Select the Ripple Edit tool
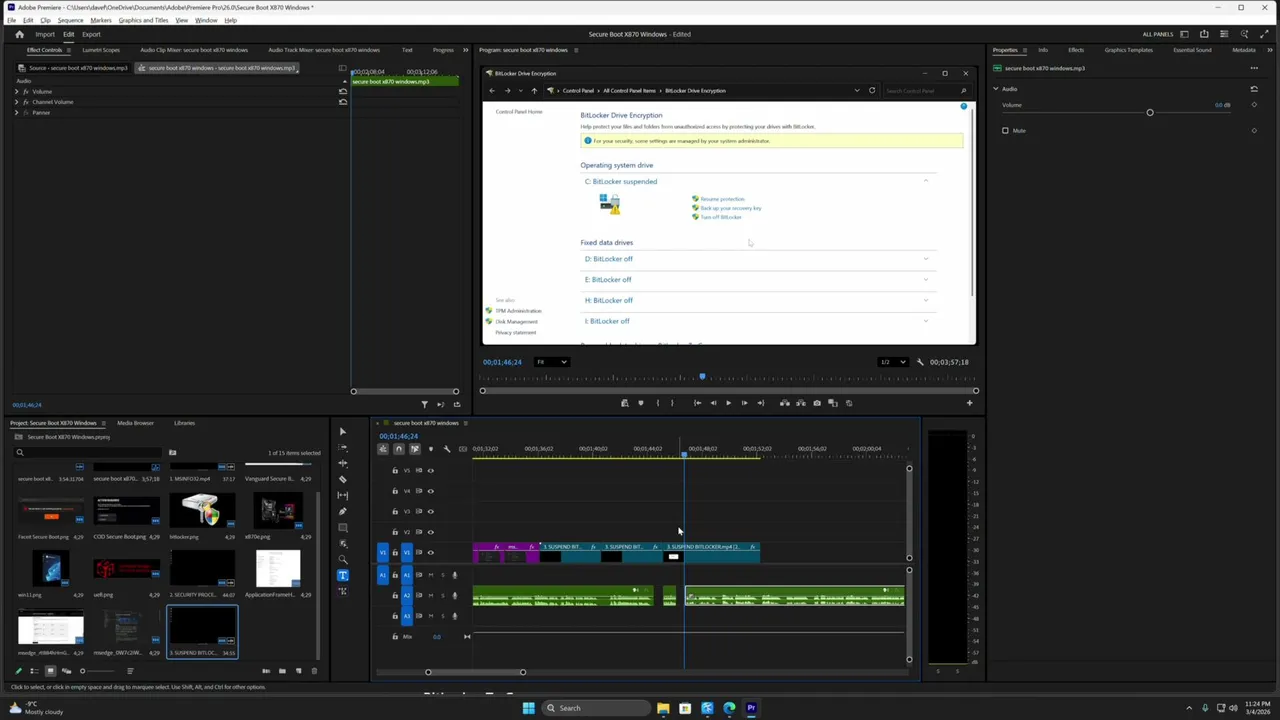The height and width of the screenshot is (720, 1280). 343,463
